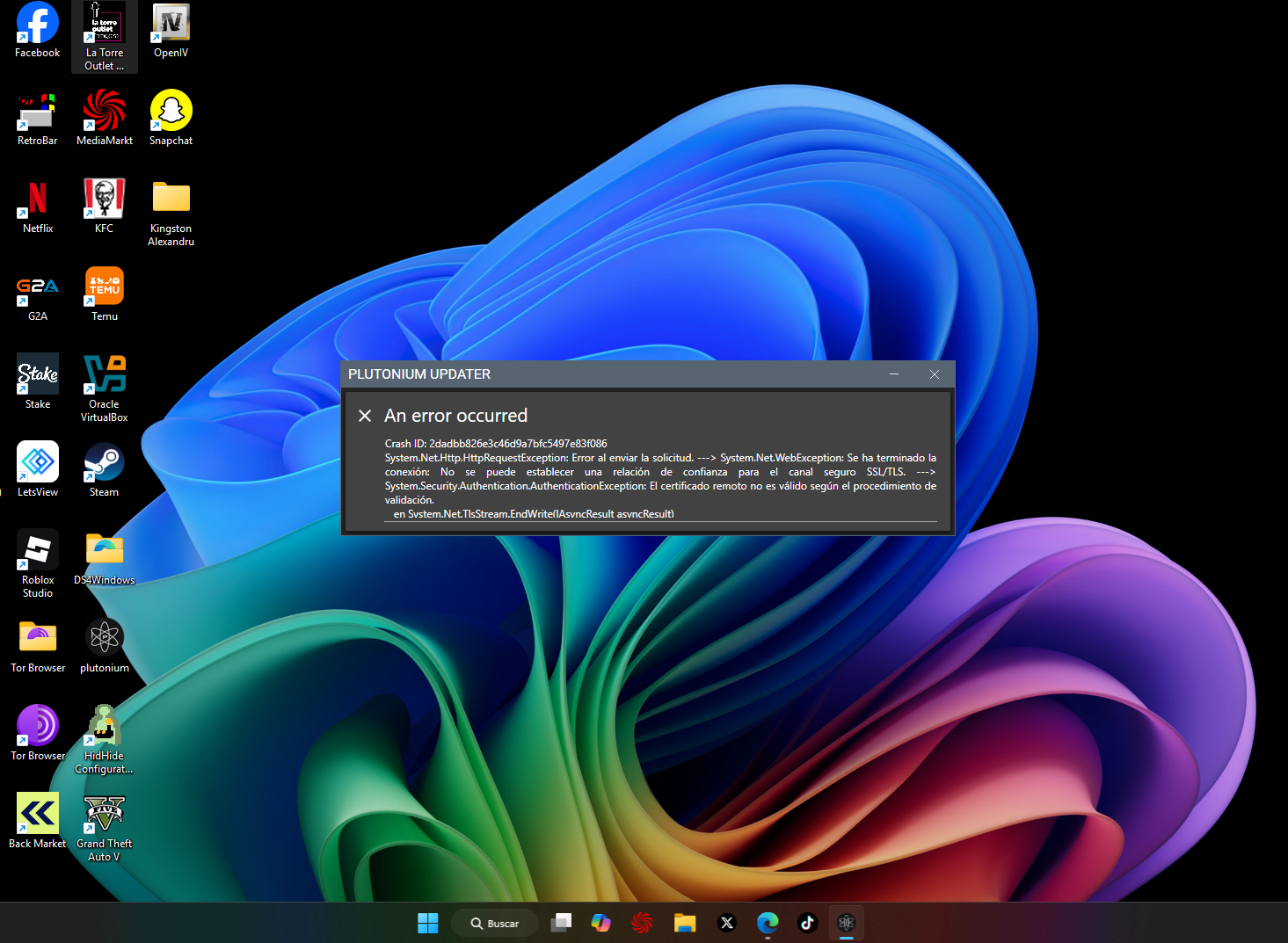Select the LetsView desktop icon

coord(38,471)
